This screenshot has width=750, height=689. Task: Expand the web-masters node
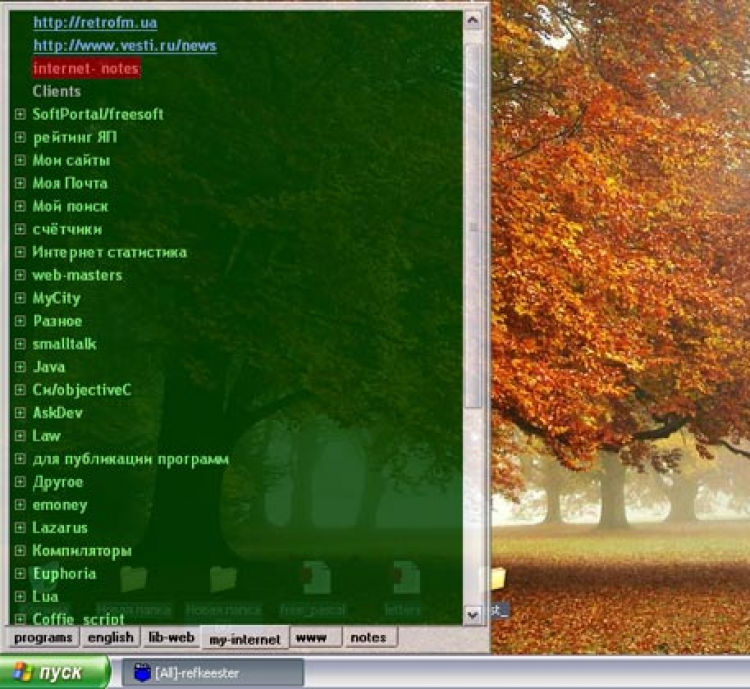(20, 275)
